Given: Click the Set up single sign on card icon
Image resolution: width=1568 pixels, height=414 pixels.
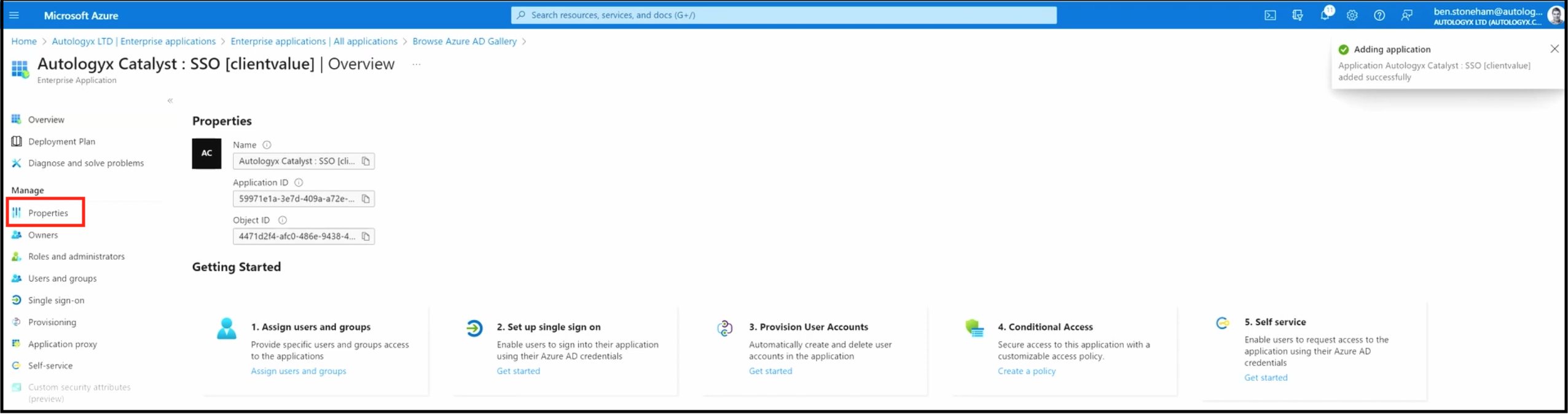Looking at the screenshot, I should click(x=474, y=329).
